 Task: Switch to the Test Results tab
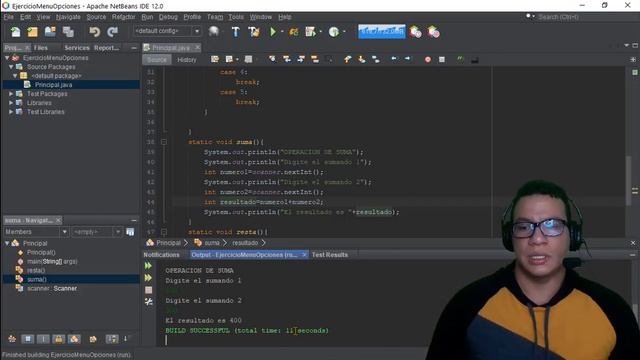click(x=330, y=255)
